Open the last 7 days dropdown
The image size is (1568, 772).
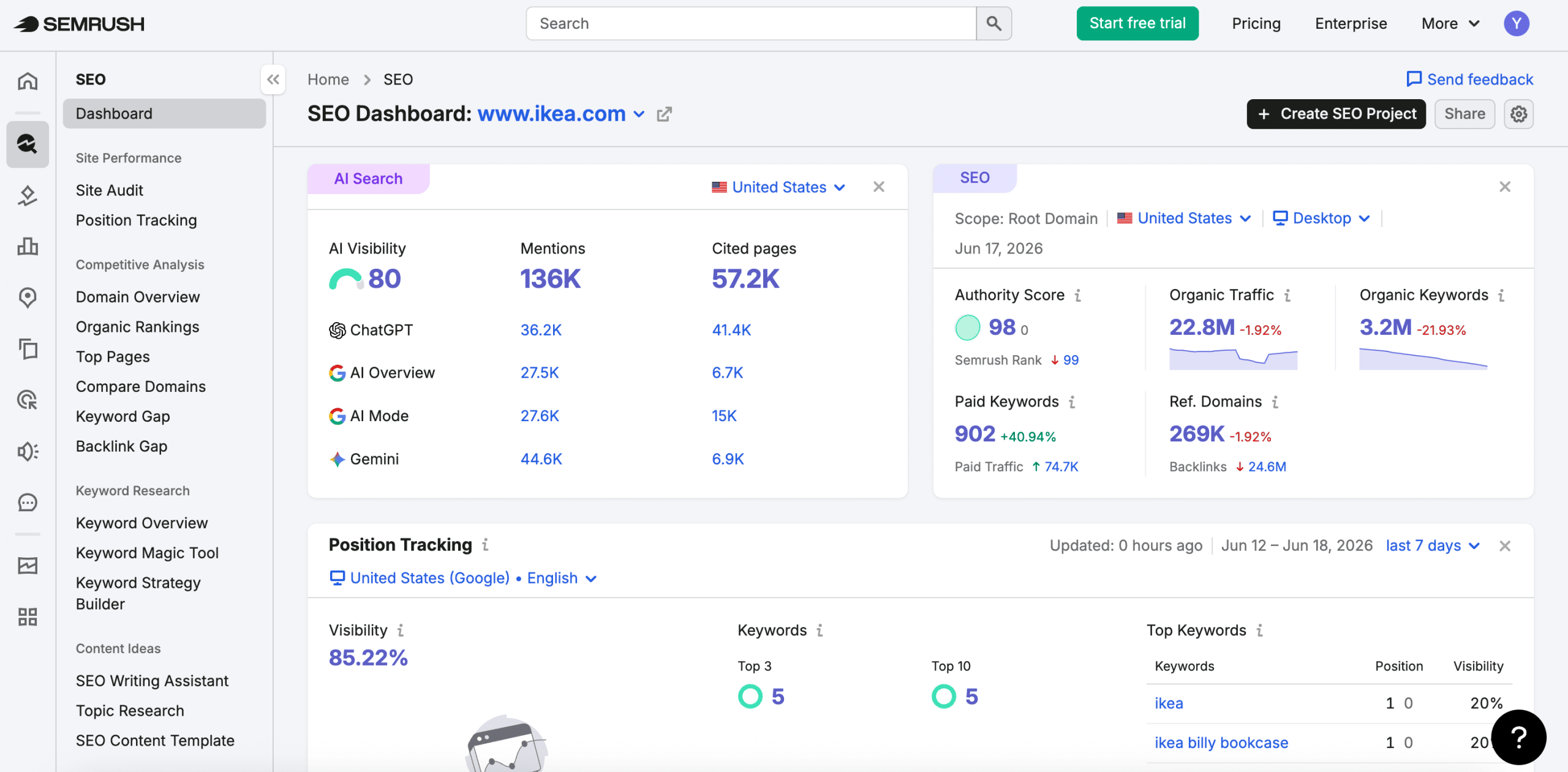[x=1433, y=545]
